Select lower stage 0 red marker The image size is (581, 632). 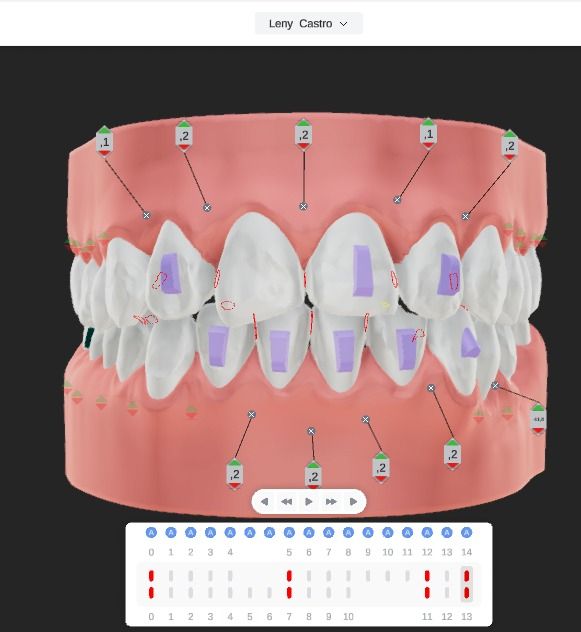(151, 593)
